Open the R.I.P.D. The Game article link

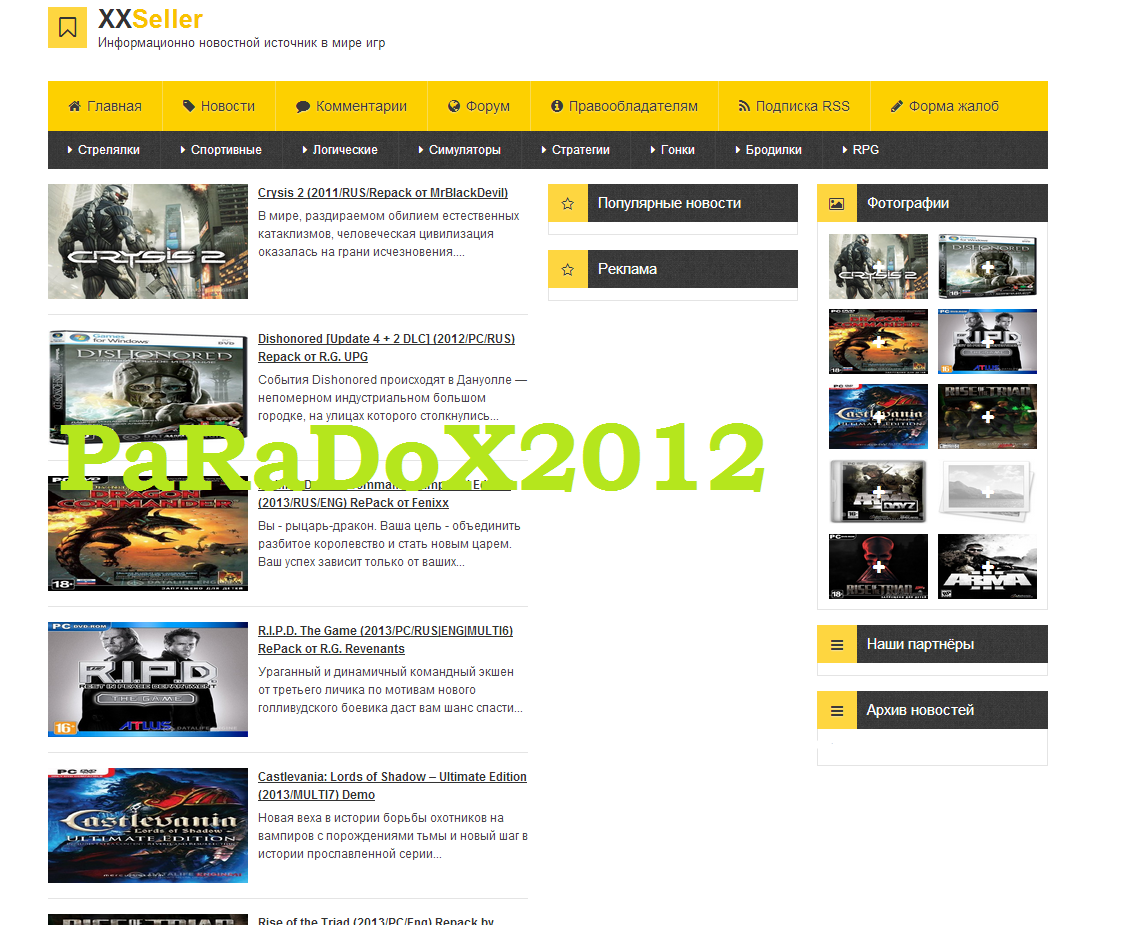point(385,640)
